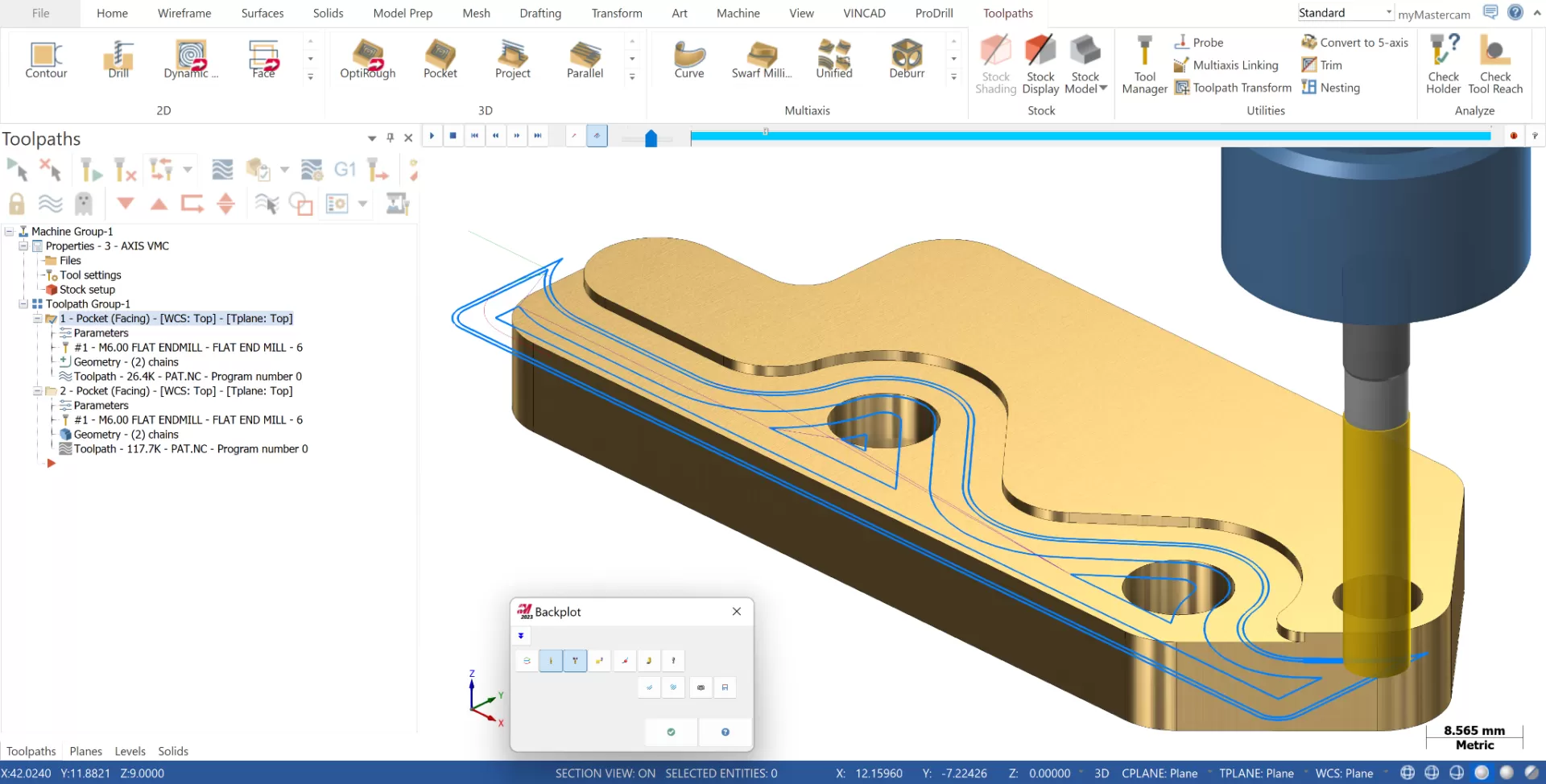Expand the Backplot dialog options chevron
Image resolution: width=1546 pixels, height=784 pixels.
[x=521, y=636]
